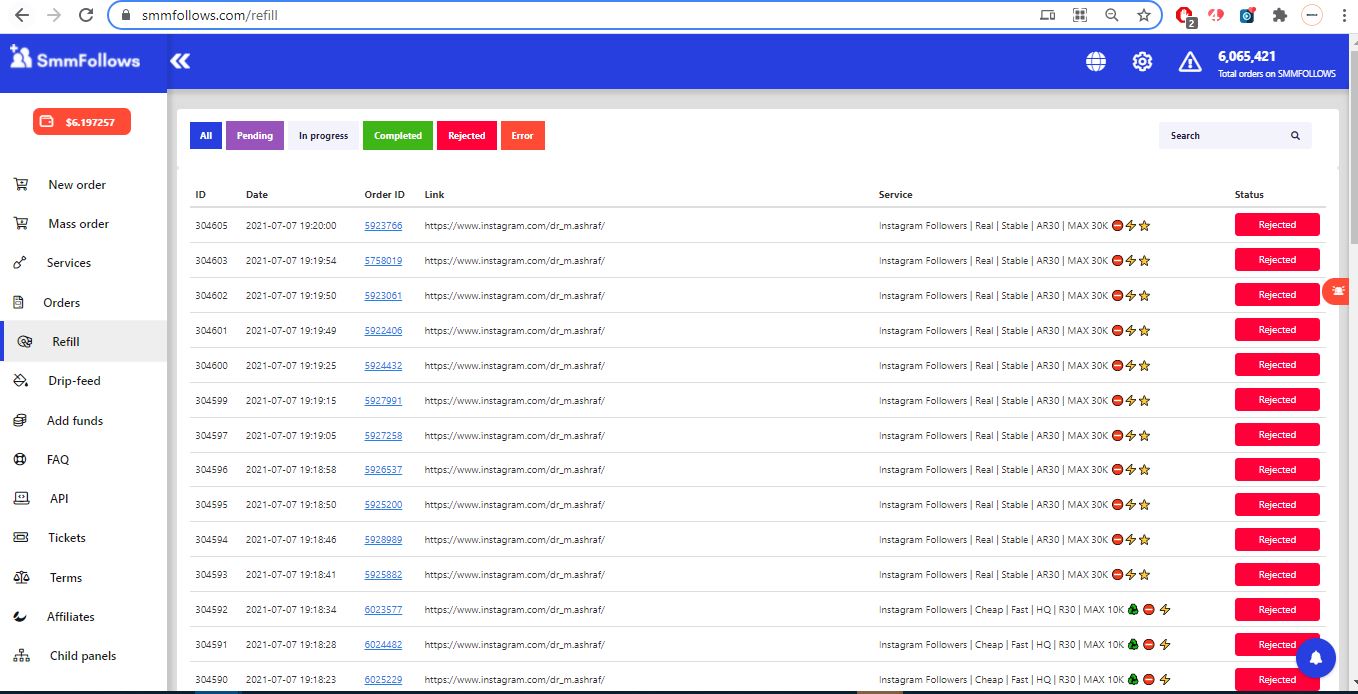Go back in browser history
The image size is (1358, 694).
pyautogui.click(x=22, y=15)
